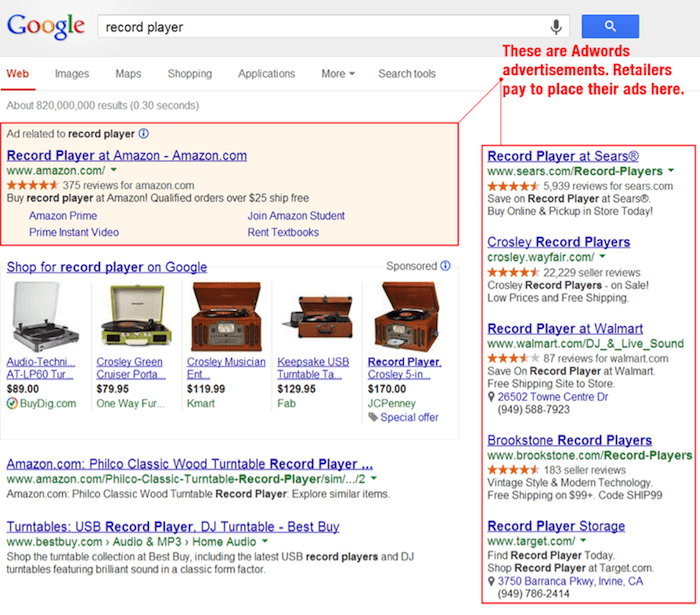Image resolution: width=700 pixels, height=615 pixels.
Task: Open 'Brookstone Record Players' ad link
Action: pos(569,440)
